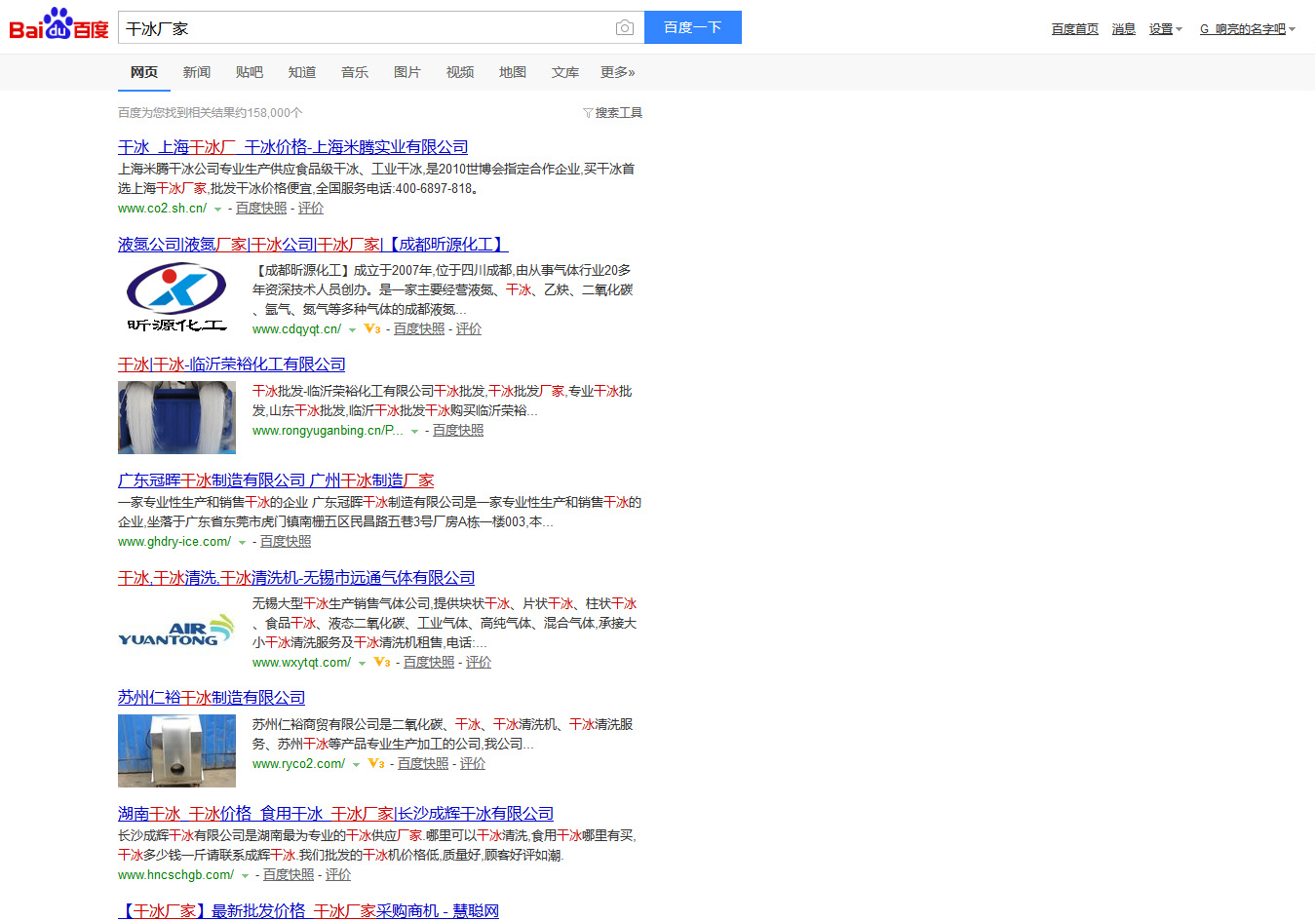This screenshot has width=1316, height=921.
Task: Open the 百度首页 link
Action: (1074, 29)
